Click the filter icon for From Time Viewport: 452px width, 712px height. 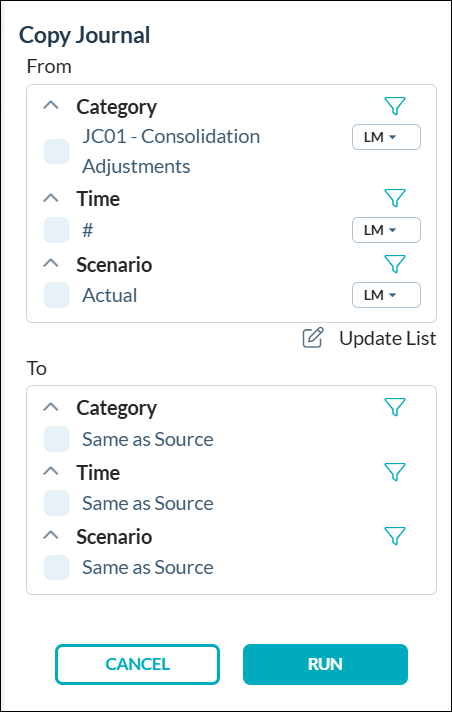(395, 198)
